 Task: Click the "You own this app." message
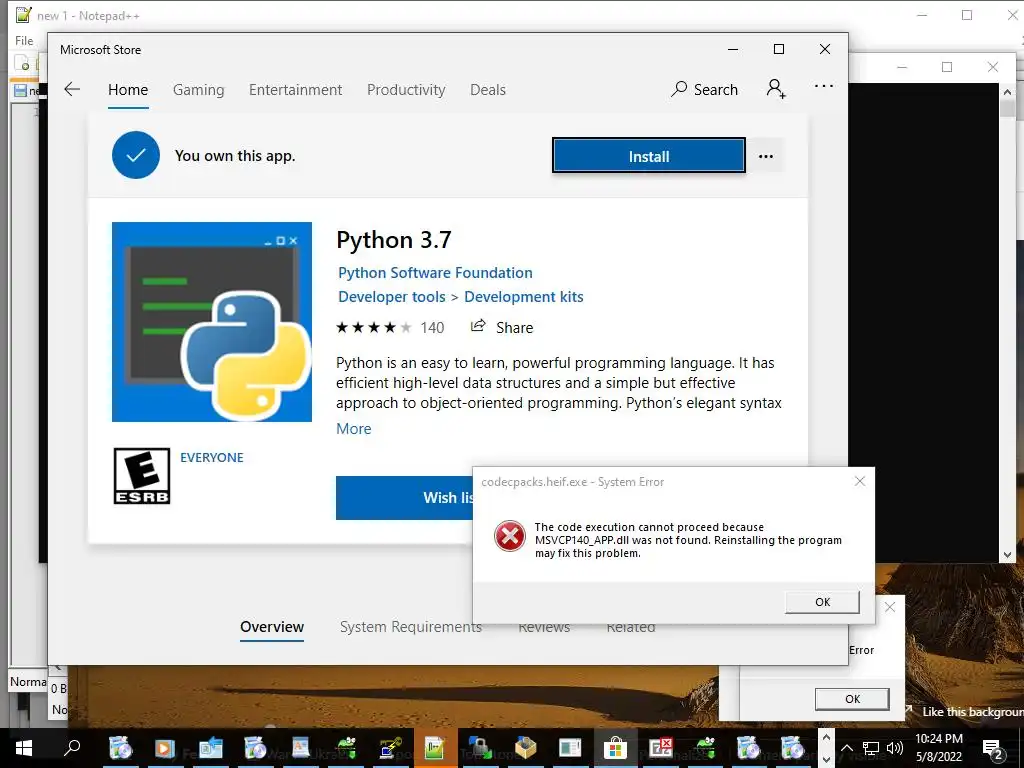coord(235,156)
